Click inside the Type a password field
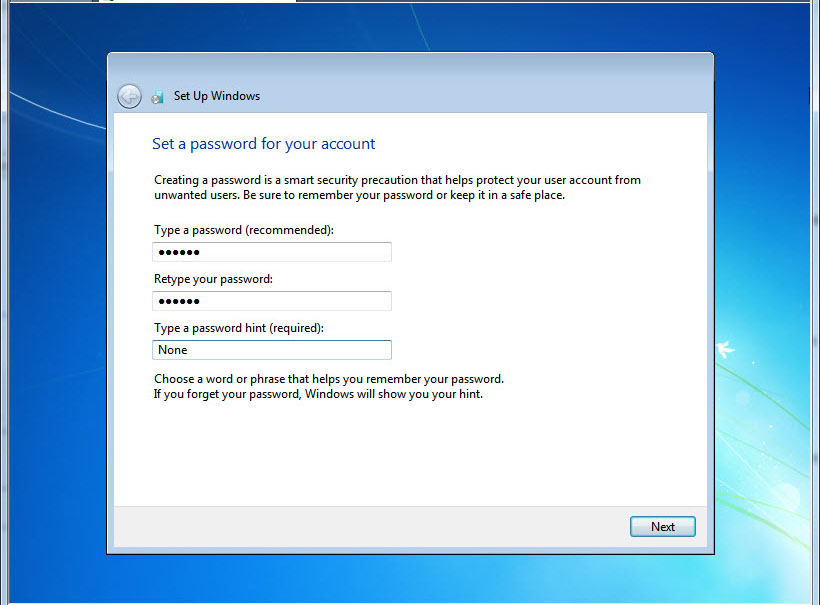Viewport: 820px width, 605px height. coord(271,251)
